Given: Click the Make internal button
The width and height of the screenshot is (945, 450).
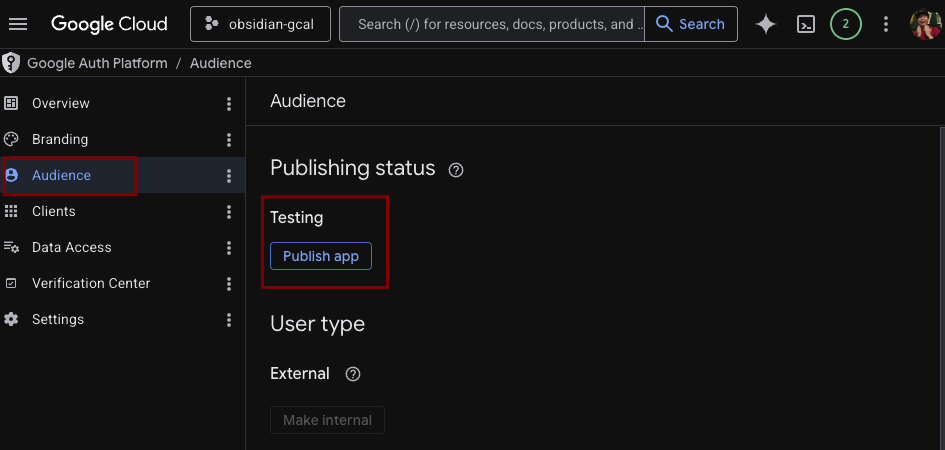Looking at the screenshot, I should click(x=327, y=420).
